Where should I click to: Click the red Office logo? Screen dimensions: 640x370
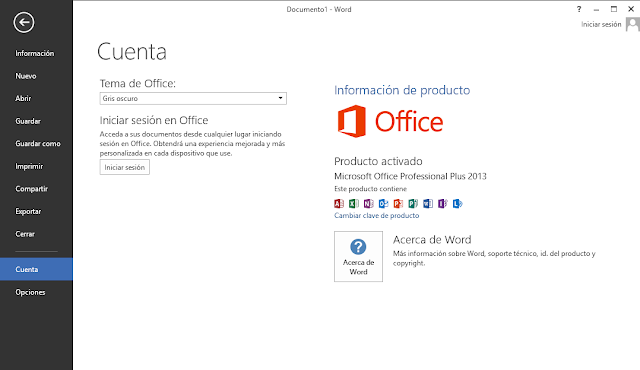390,121
